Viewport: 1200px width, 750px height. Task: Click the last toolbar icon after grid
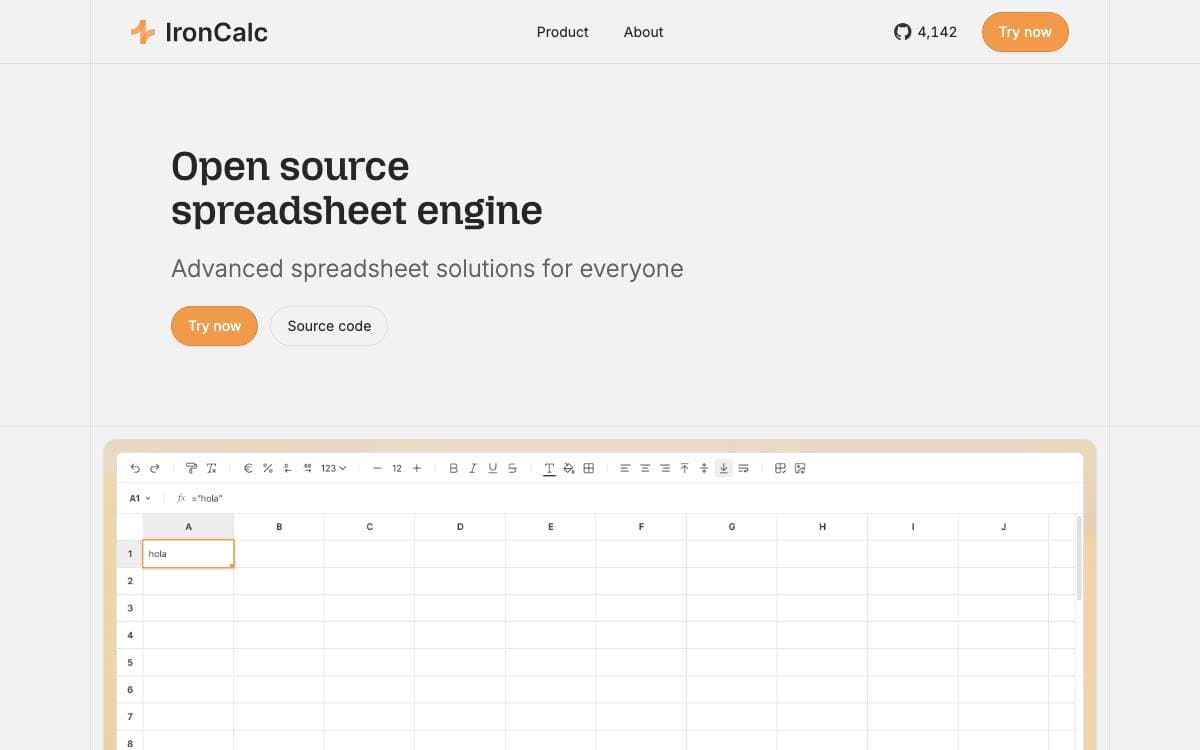[800, 468]
